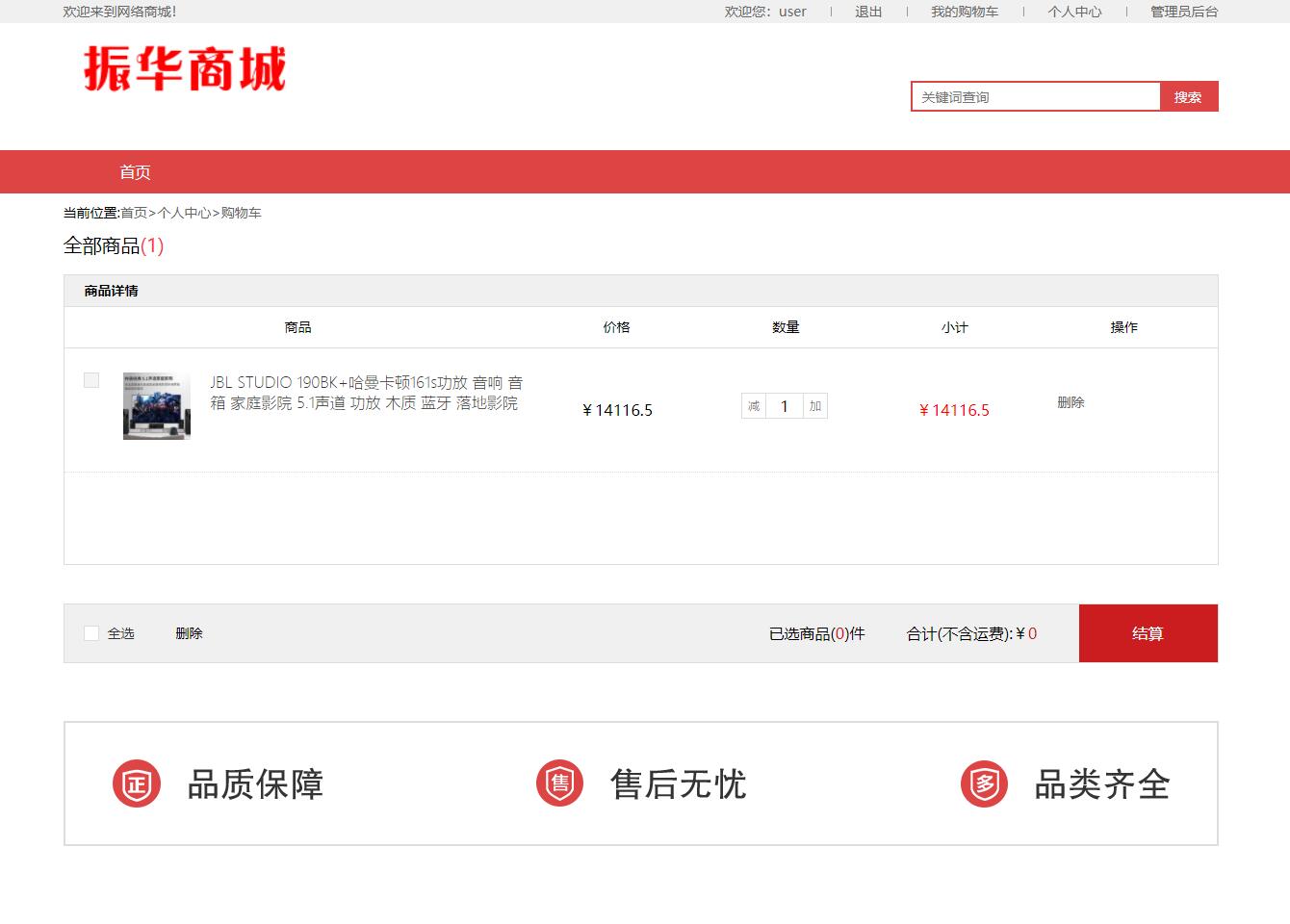This screenshot has height=924, width=1290.
Task: Click the JBL product thumbnail image
Action: click(156, 405)
